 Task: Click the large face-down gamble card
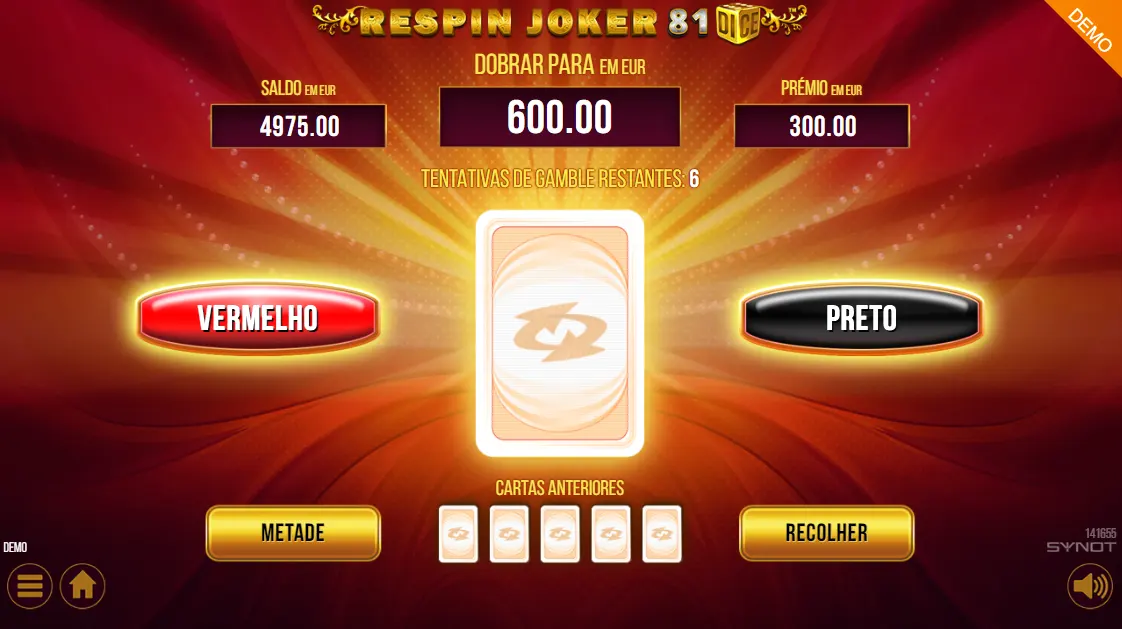560,333
